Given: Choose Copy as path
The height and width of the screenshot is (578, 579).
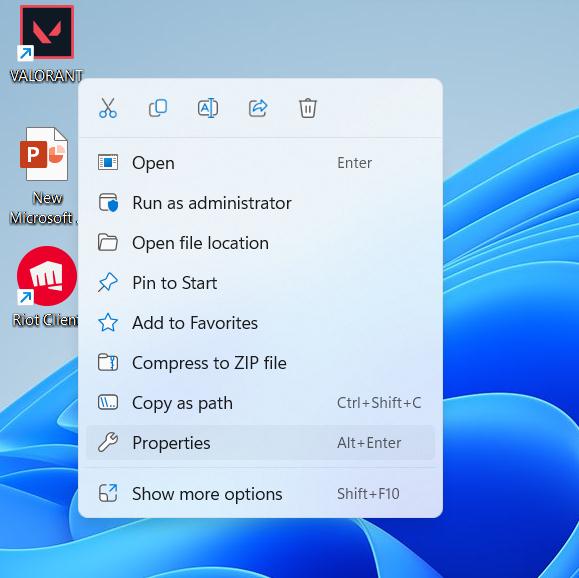Looking at the screenshot, I should 260,403.
